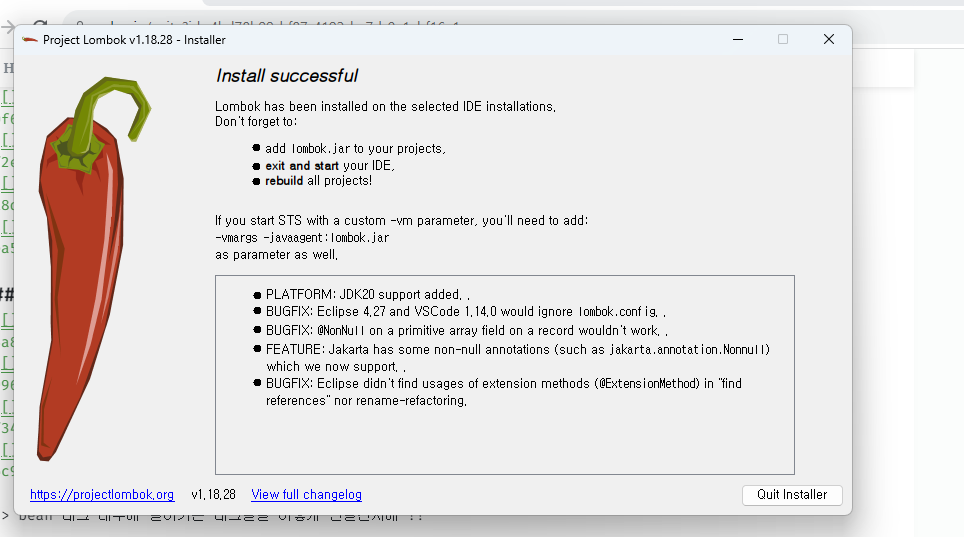Open the https://projectlombok.org link
This screenshot has height=537, width=964.
tap(102, 495)
